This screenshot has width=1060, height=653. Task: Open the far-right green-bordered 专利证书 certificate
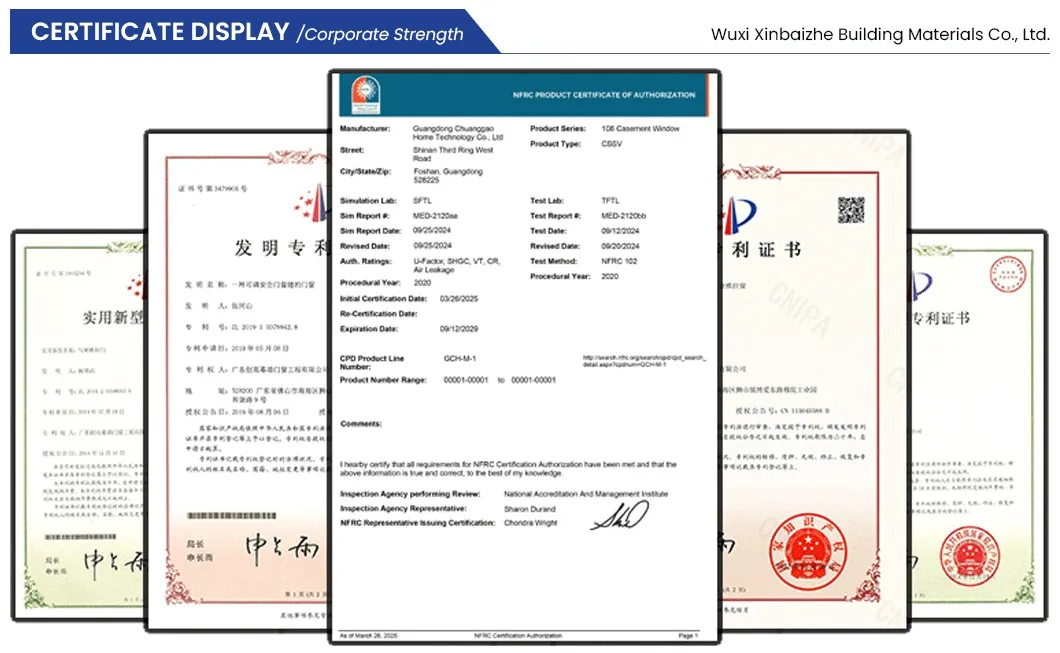pyautogui.click(x=979, y=425)
